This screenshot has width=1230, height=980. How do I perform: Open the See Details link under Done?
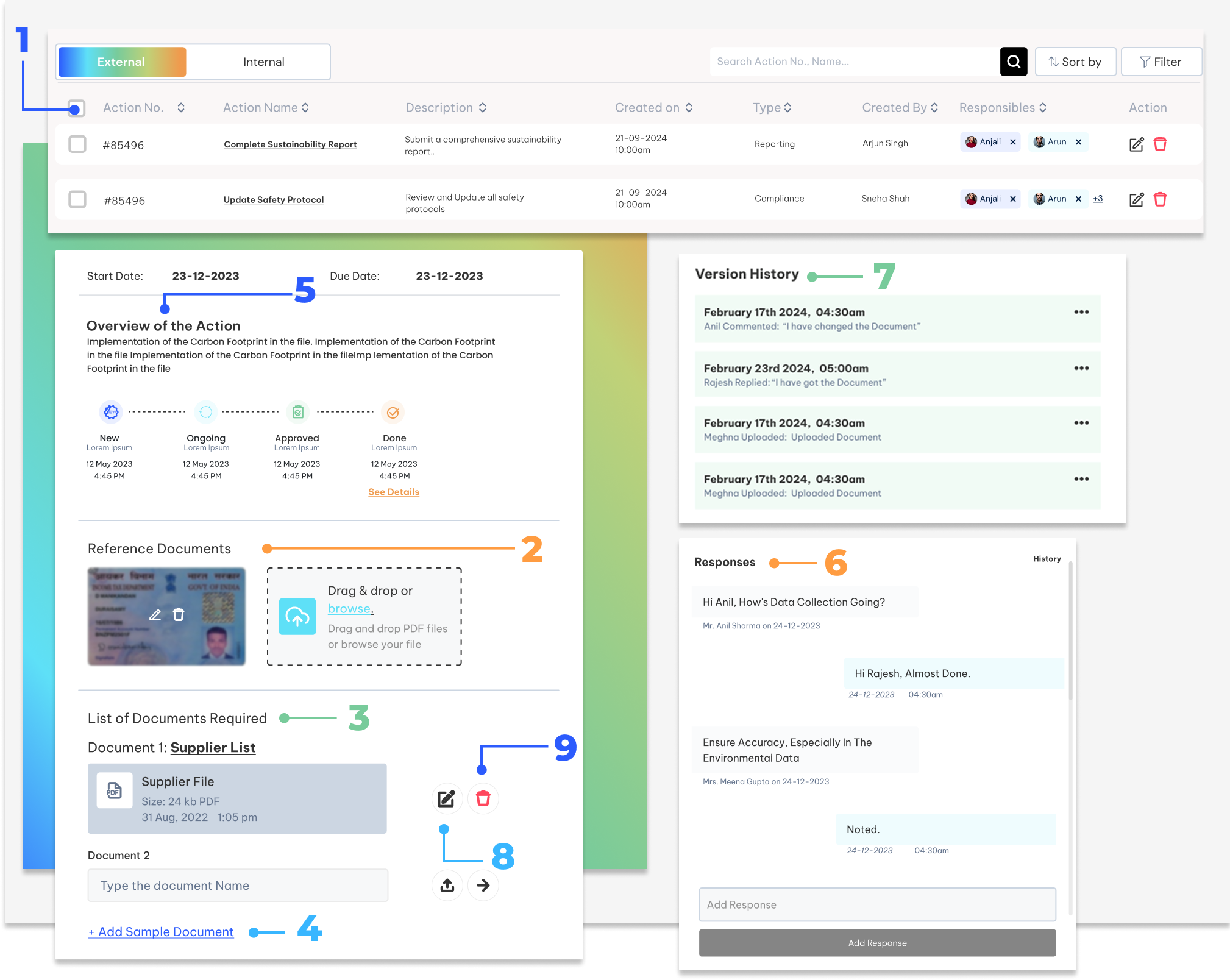(x=394, y=492)
